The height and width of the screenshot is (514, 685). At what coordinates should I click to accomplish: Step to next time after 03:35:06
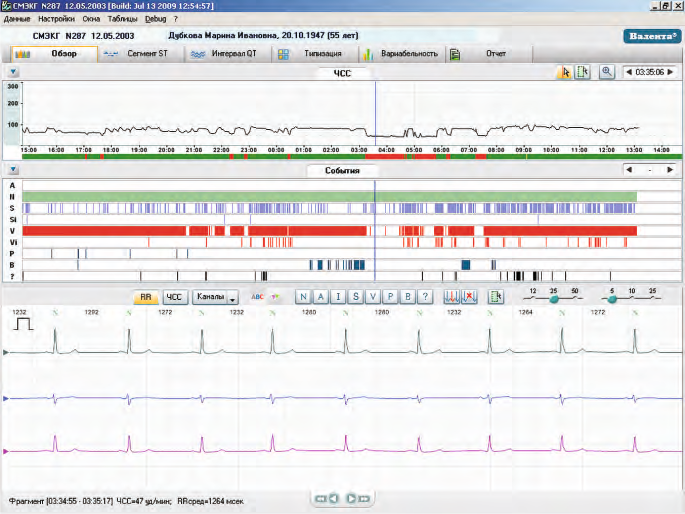click(x=670, y=72)
